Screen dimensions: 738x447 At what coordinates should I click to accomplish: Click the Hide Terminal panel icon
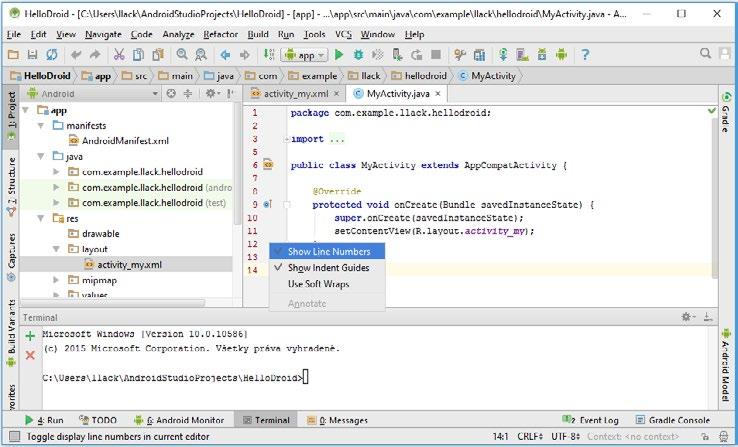(708, 317)
